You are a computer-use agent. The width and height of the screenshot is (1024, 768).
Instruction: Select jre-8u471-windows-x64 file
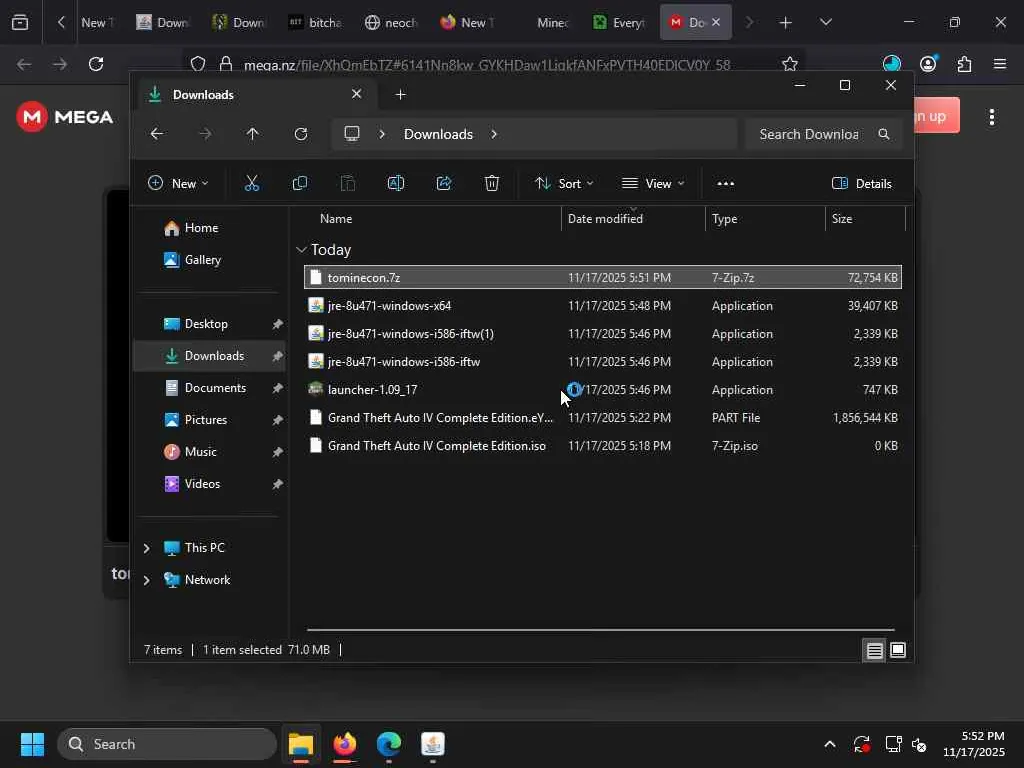click(x=603, y=306)
